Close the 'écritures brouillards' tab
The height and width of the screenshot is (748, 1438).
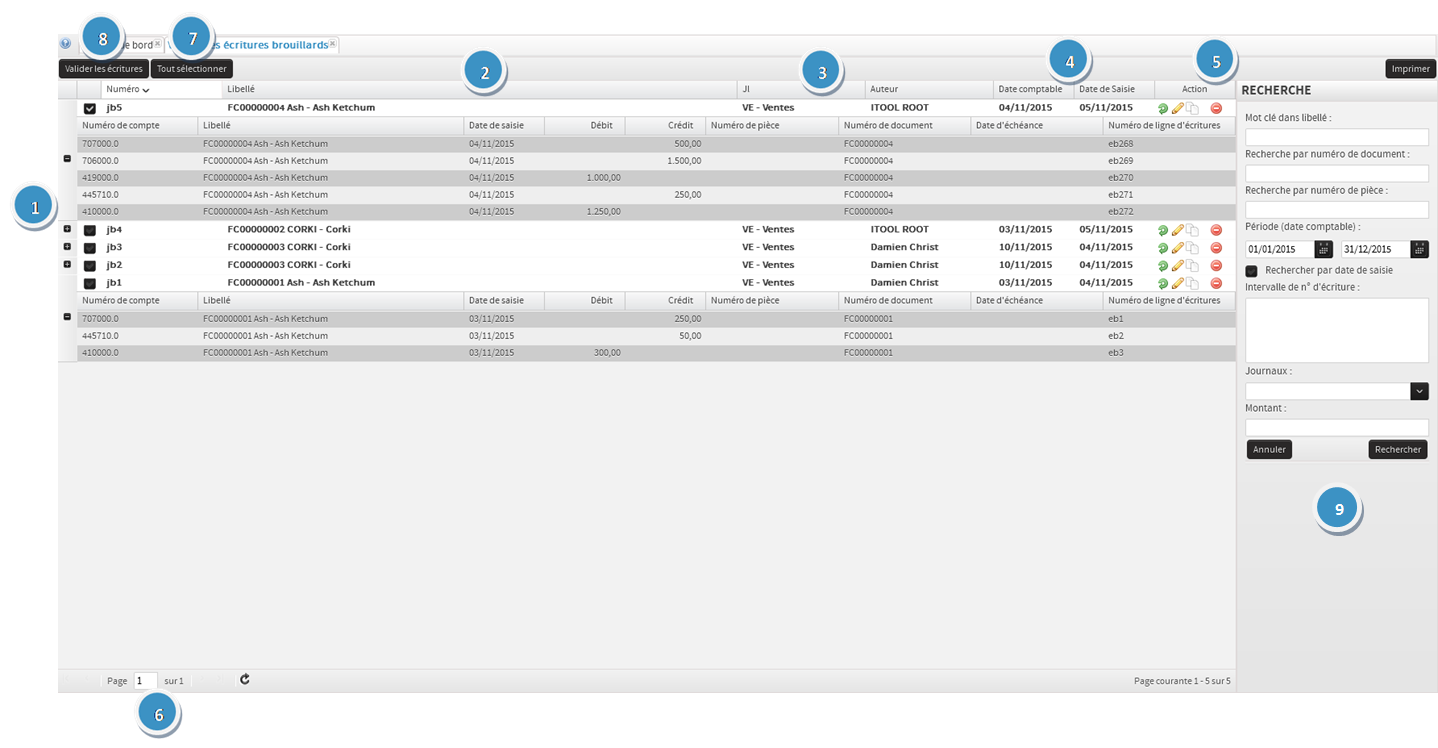coord(333,44)
